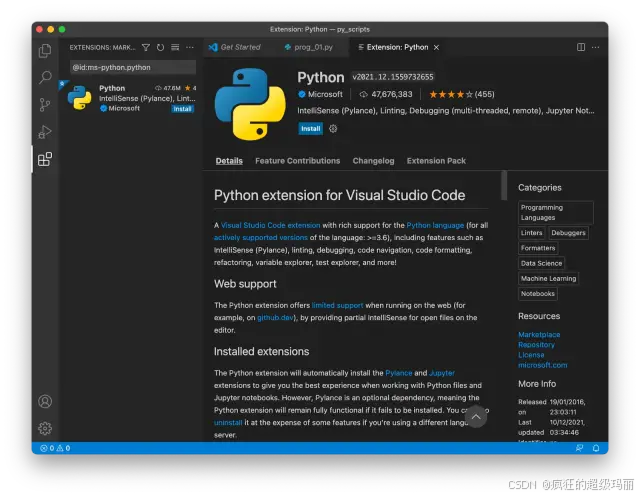Image resolution: width=640 pixels, height=496 pixels.
Task: Open the Jupyter link
Action: 442,373
